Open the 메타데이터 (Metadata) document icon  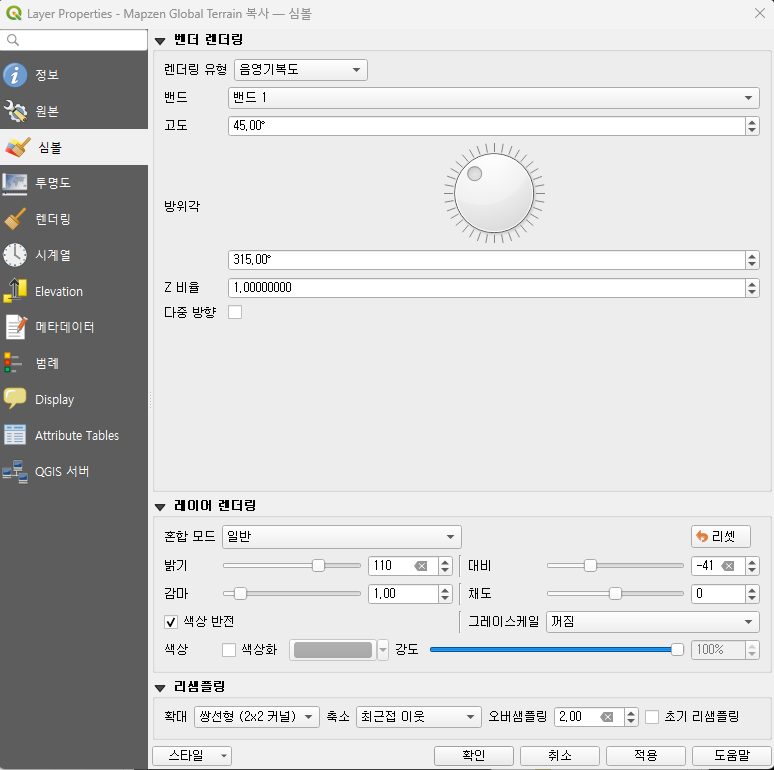click(x=16, y=327)
